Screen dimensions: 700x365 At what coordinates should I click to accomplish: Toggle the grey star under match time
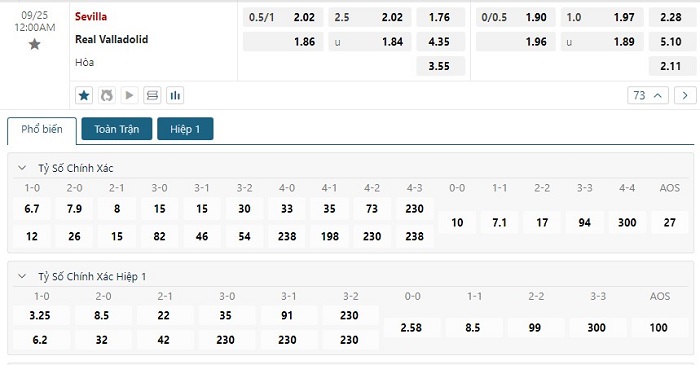coord(34,44)
